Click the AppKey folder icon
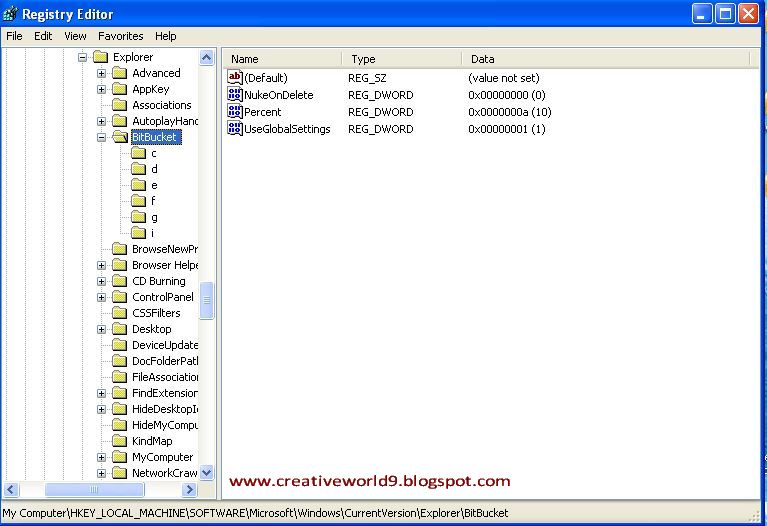The image size is (767, 526). (119, 90)
